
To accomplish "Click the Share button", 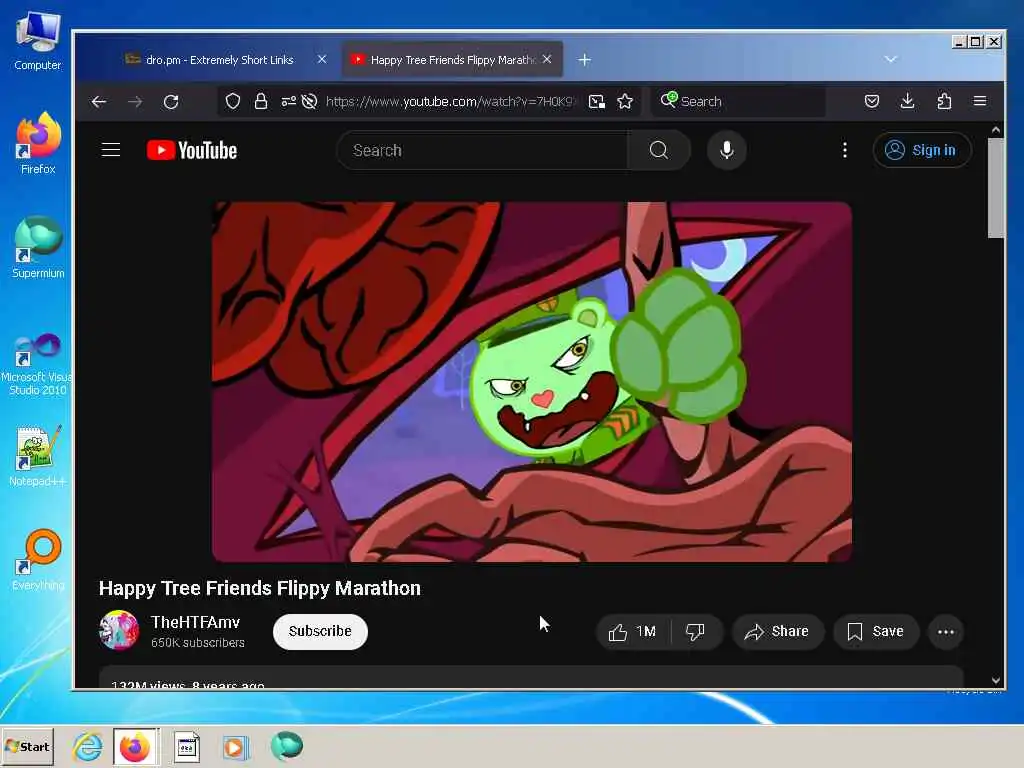I will click(777, 632).
